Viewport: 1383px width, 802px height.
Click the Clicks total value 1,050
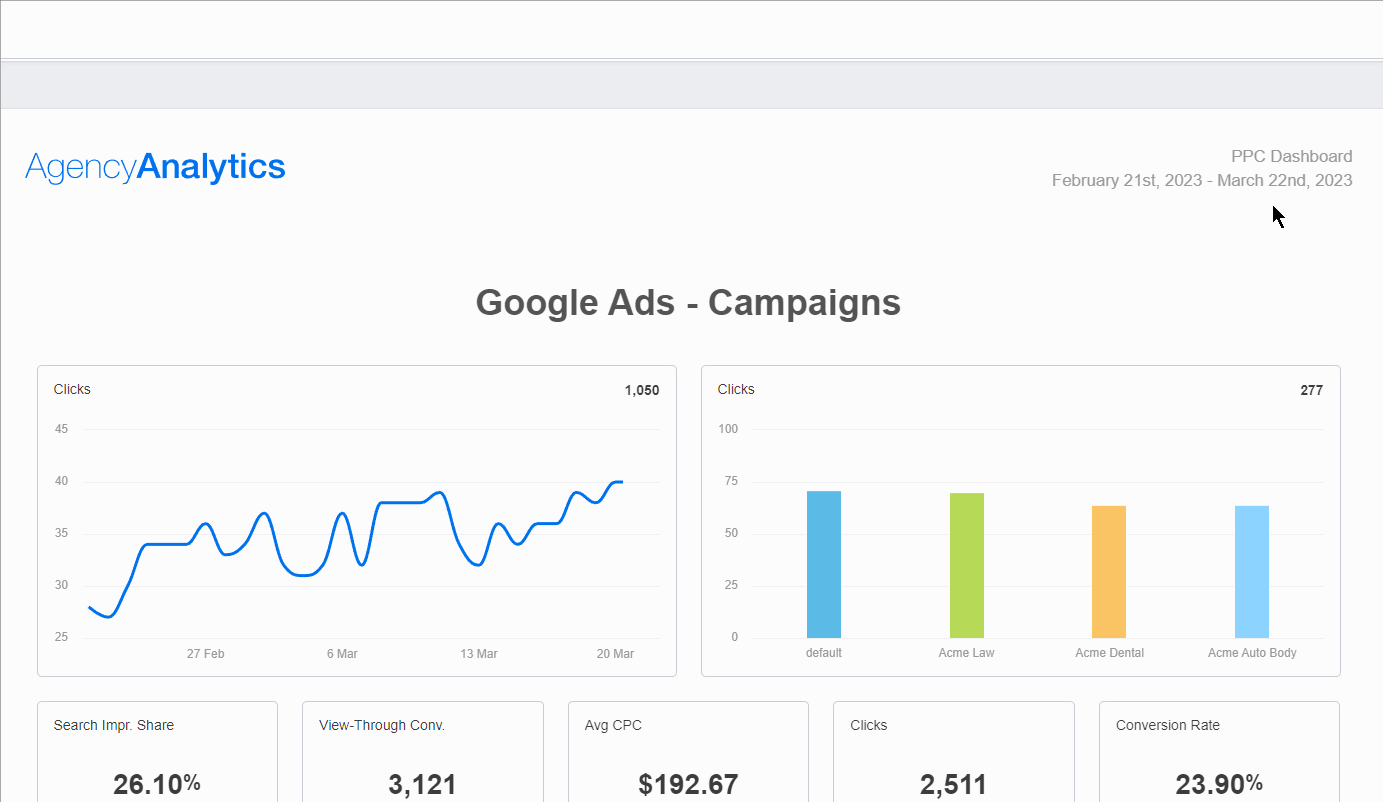pyautogui.click(x=644, y=390)
